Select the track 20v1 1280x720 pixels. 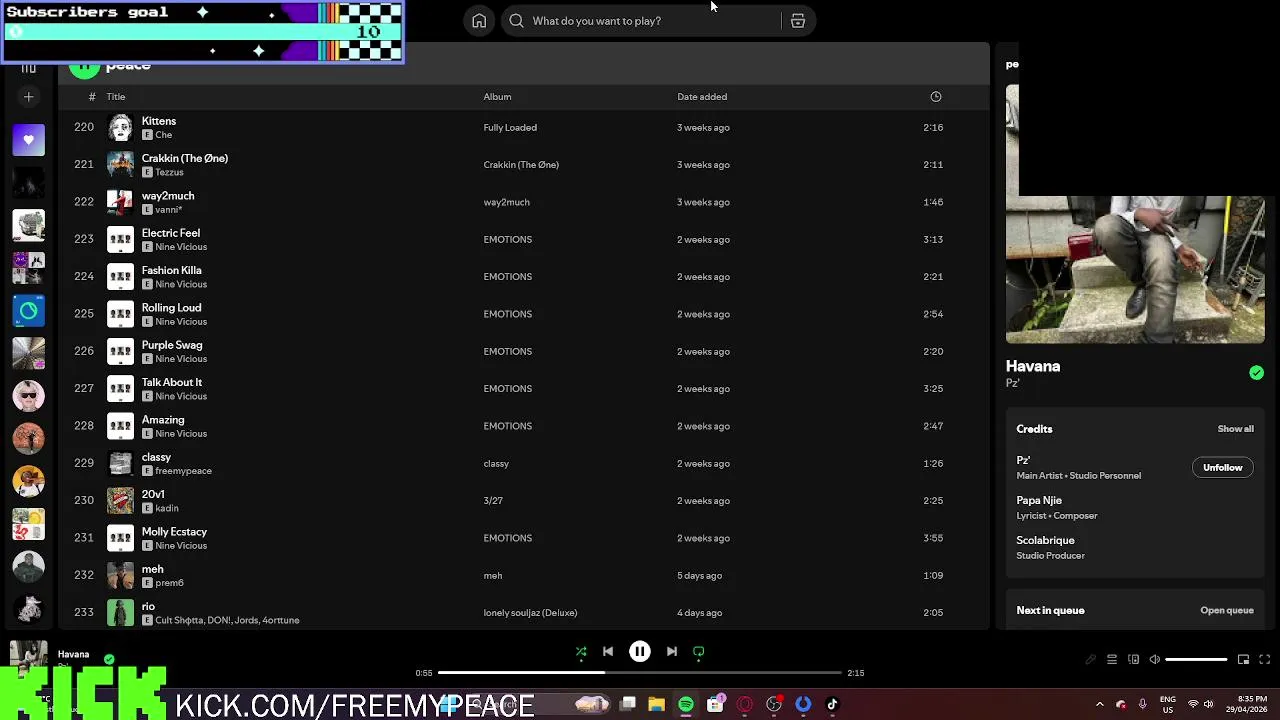152,494
